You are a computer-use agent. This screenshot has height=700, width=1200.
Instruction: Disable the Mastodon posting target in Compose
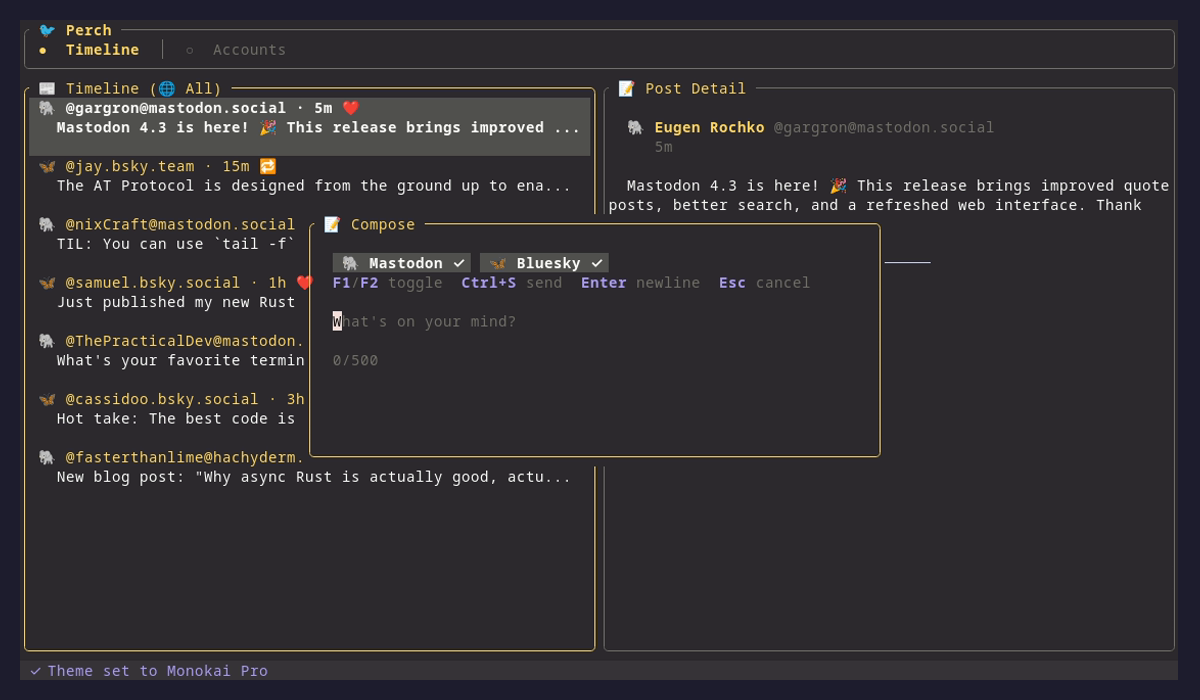(x=401, y=262)
